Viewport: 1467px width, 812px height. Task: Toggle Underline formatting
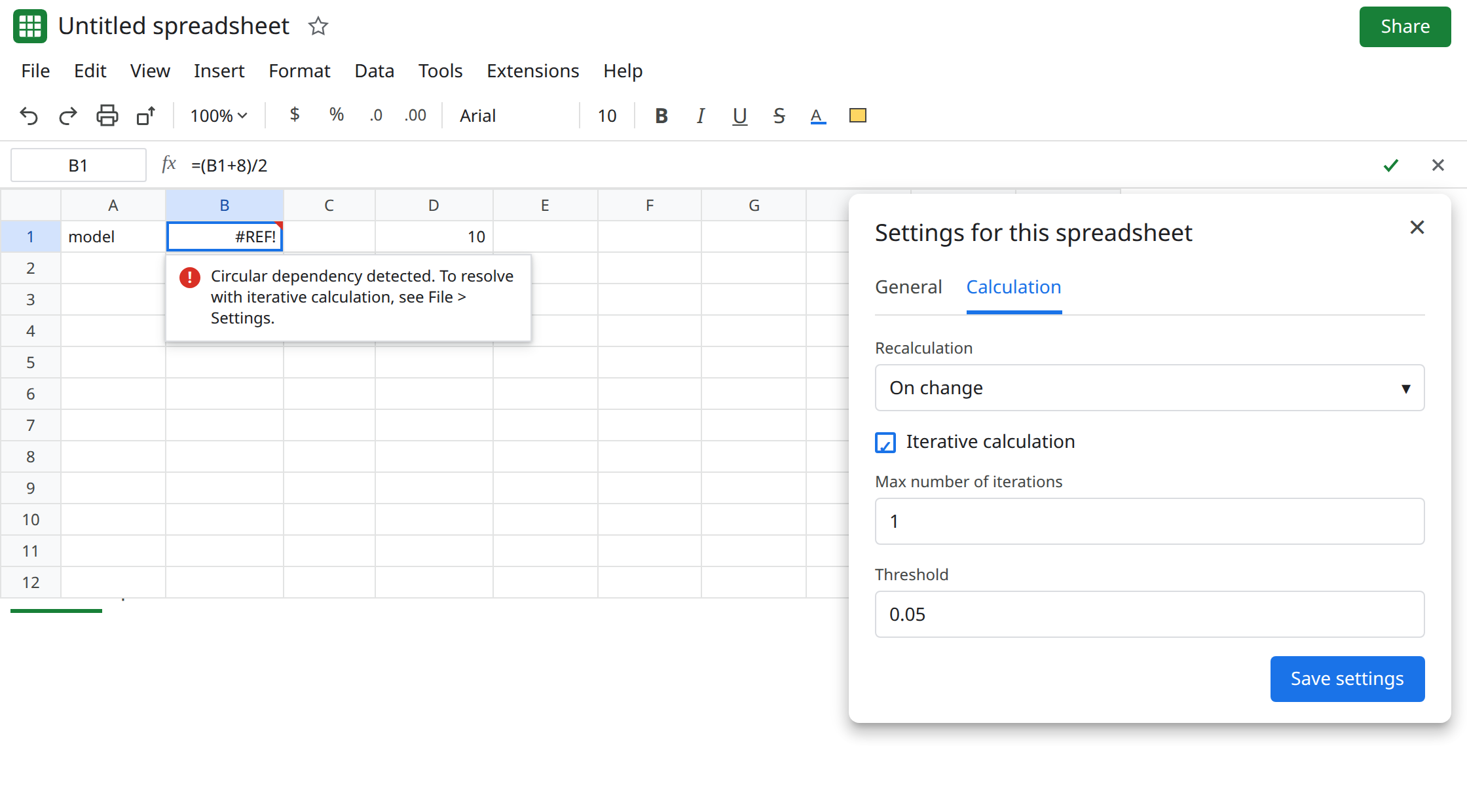click(740, 116)
